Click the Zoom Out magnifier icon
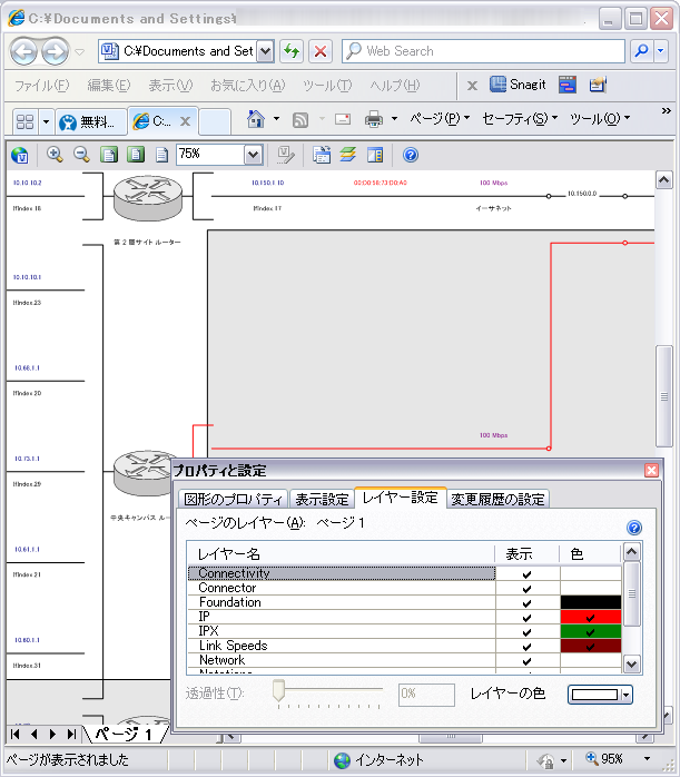 [81, 155]
